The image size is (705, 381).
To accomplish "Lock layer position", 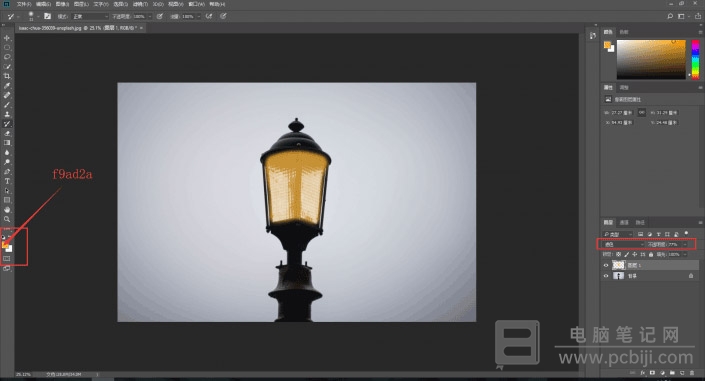I will (635, 255).
